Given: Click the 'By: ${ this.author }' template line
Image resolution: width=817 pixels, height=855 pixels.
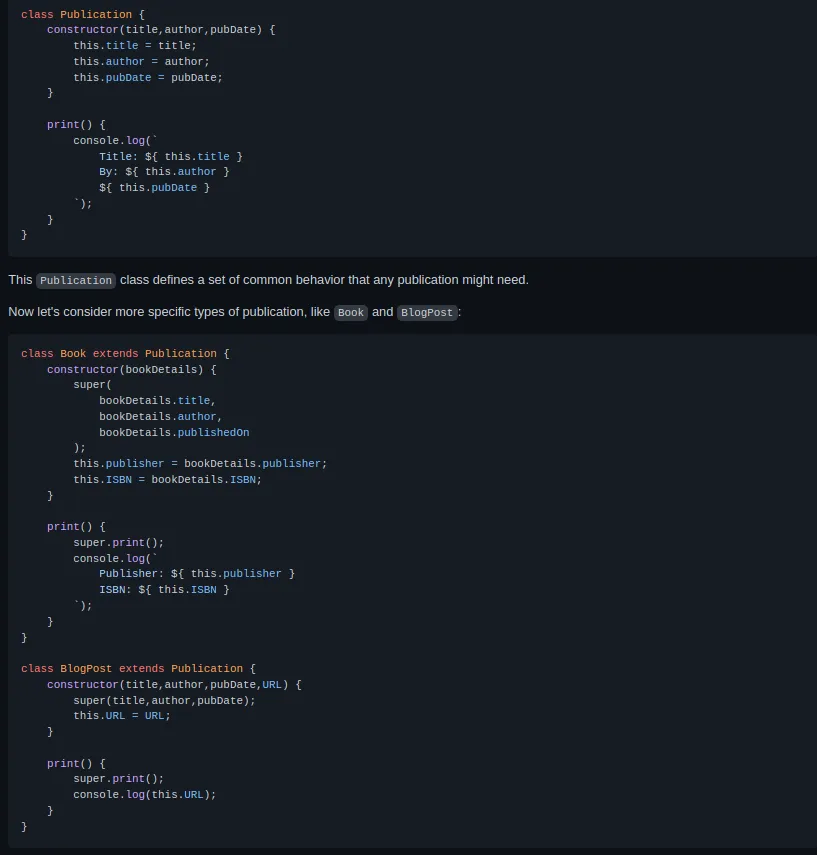Looking at the screenshot, I should coord(164,171).
